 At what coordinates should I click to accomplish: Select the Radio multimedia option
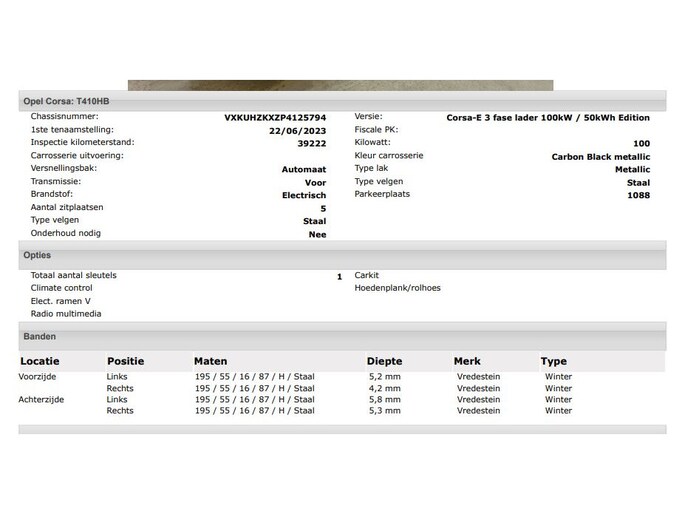pyautogui.click(x=65, y=314)
